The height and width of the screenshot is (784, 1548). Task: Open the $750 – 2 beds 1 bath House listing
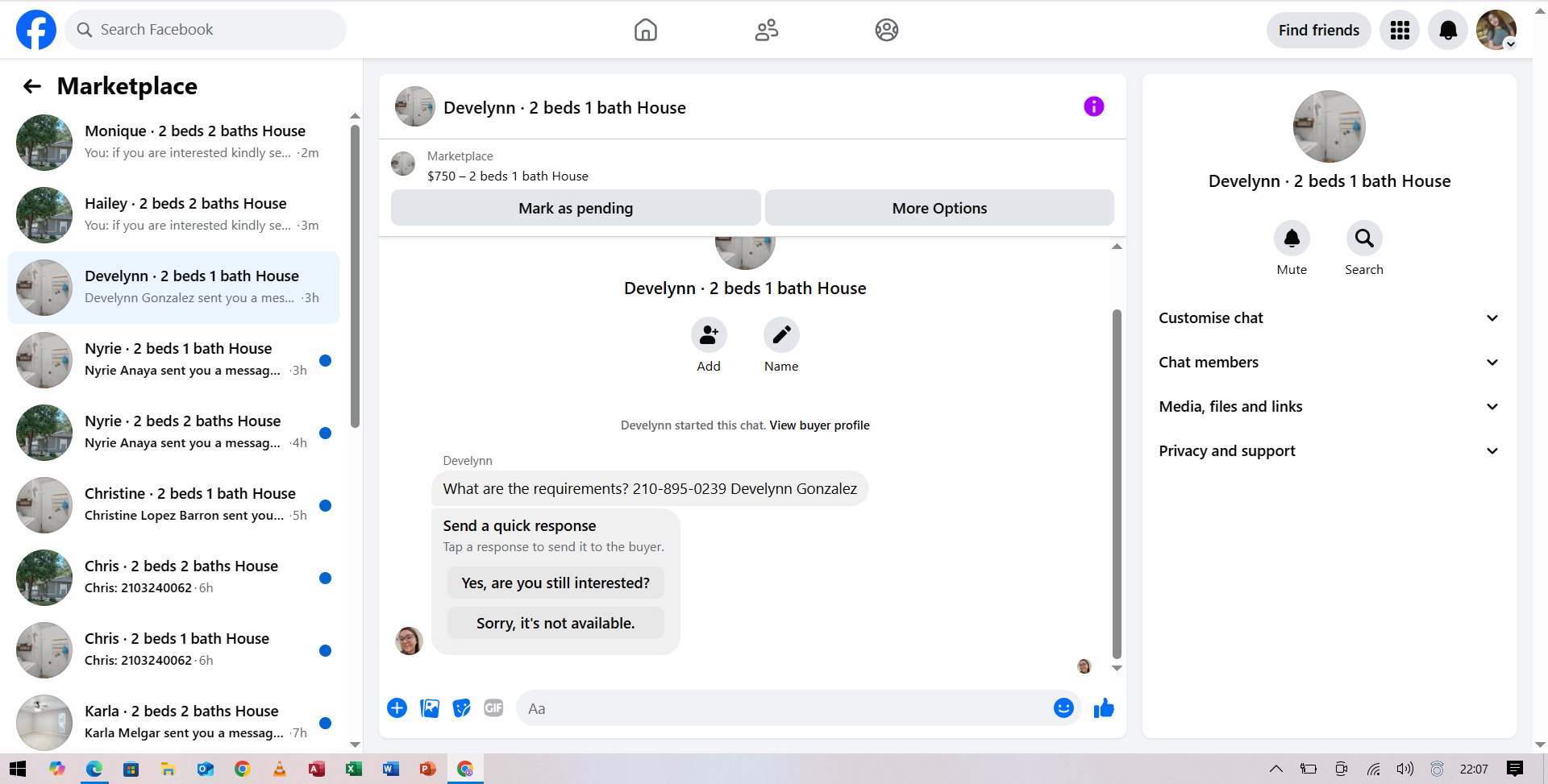pyautogui.click(x=508, y=176)
